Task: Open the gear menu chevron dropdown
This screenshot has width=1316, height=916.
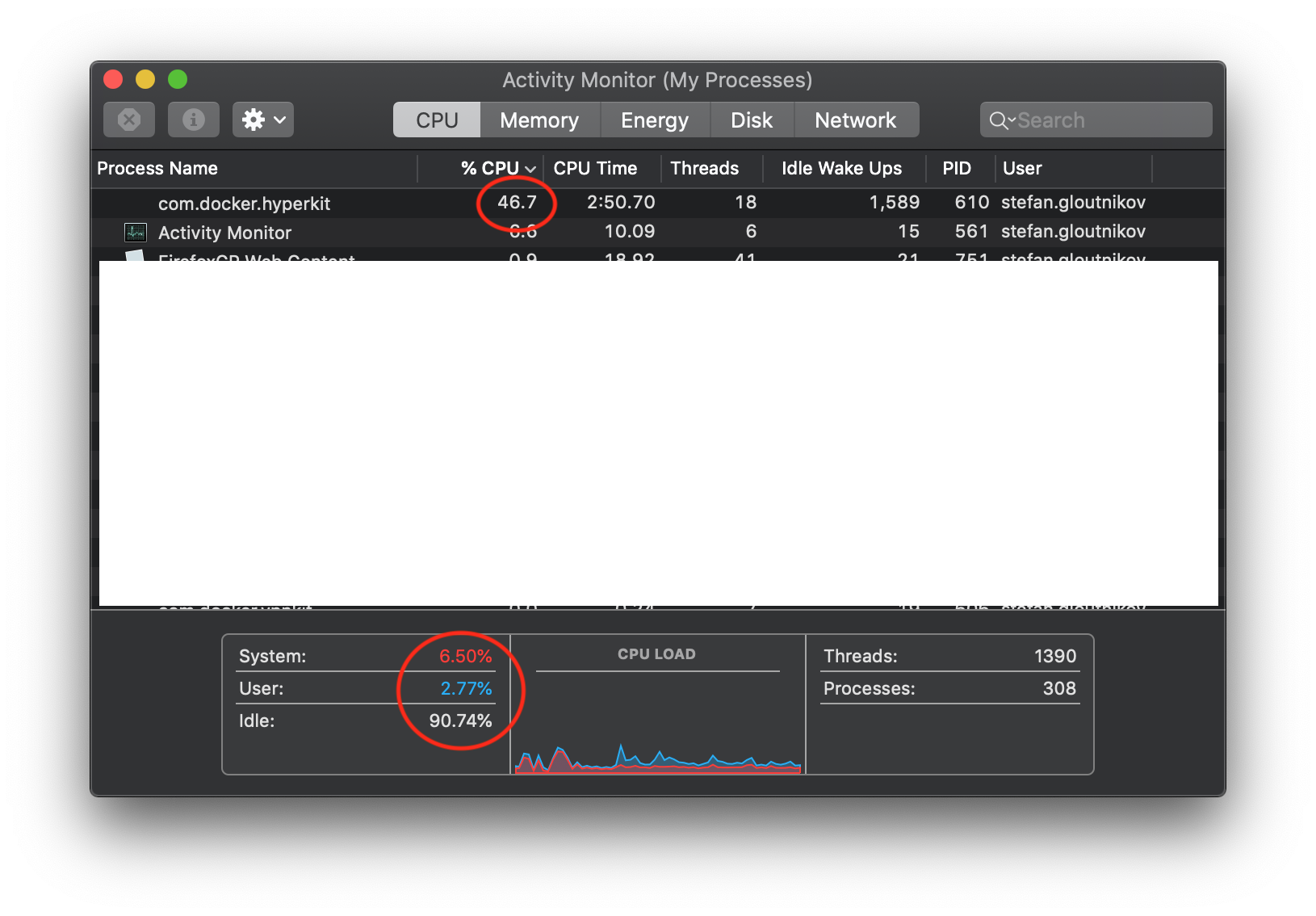Action: 278,120
